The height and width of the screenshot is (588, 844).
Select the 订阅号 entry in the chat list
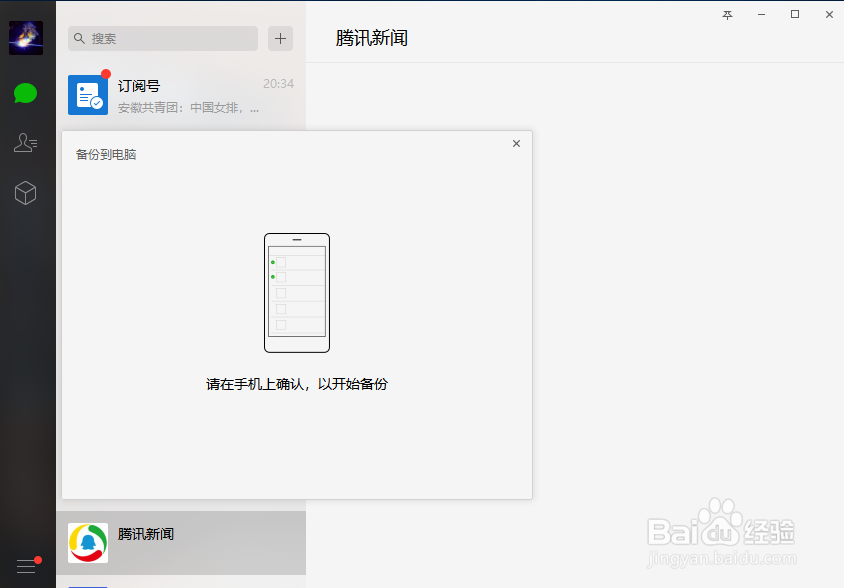click(x=185, y=94)
